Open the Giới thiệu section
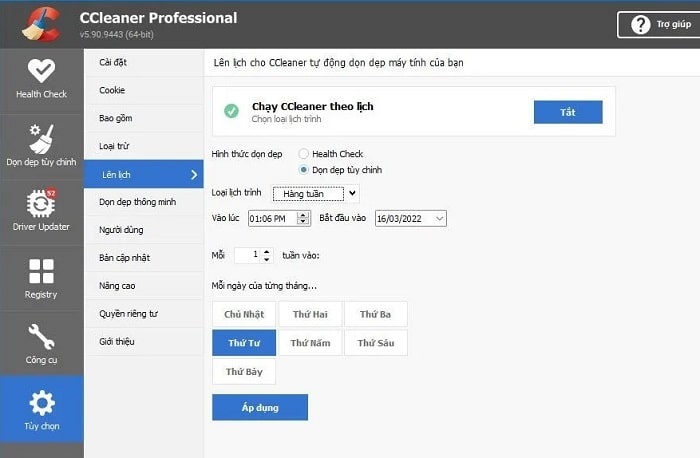Viewport: 700px width, 458px height. (144, 341)
